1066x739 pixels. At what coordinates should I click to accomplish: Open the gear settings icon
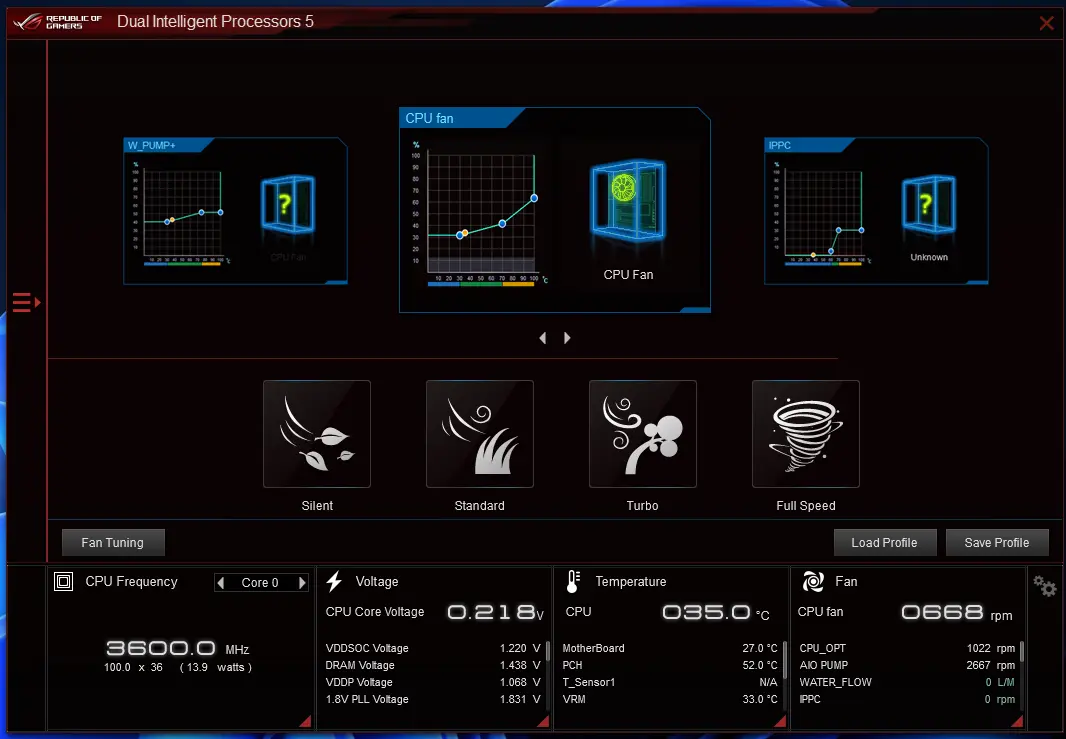pyautogui.click(x=1044, y=585)
